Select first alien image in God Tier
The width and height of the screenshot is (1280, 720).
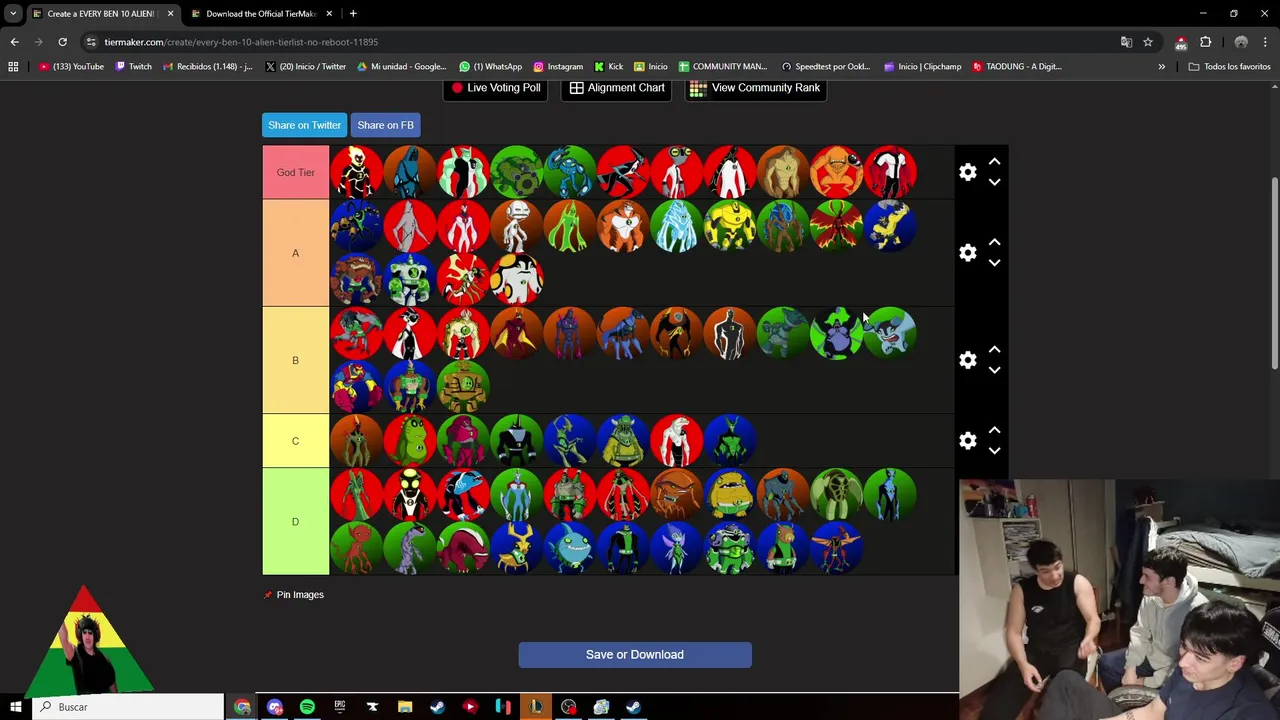pyautogui.click(x=356, y=172)
